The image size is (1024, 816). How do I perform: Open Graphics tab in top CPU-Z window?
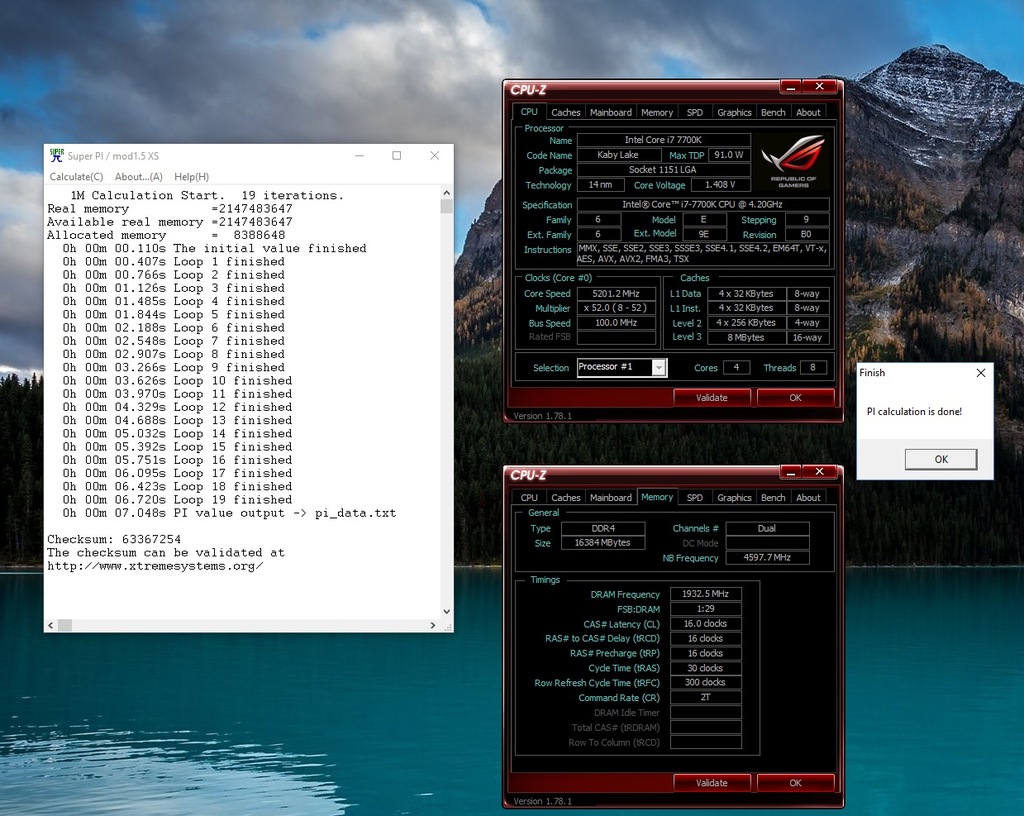(734, 112)
